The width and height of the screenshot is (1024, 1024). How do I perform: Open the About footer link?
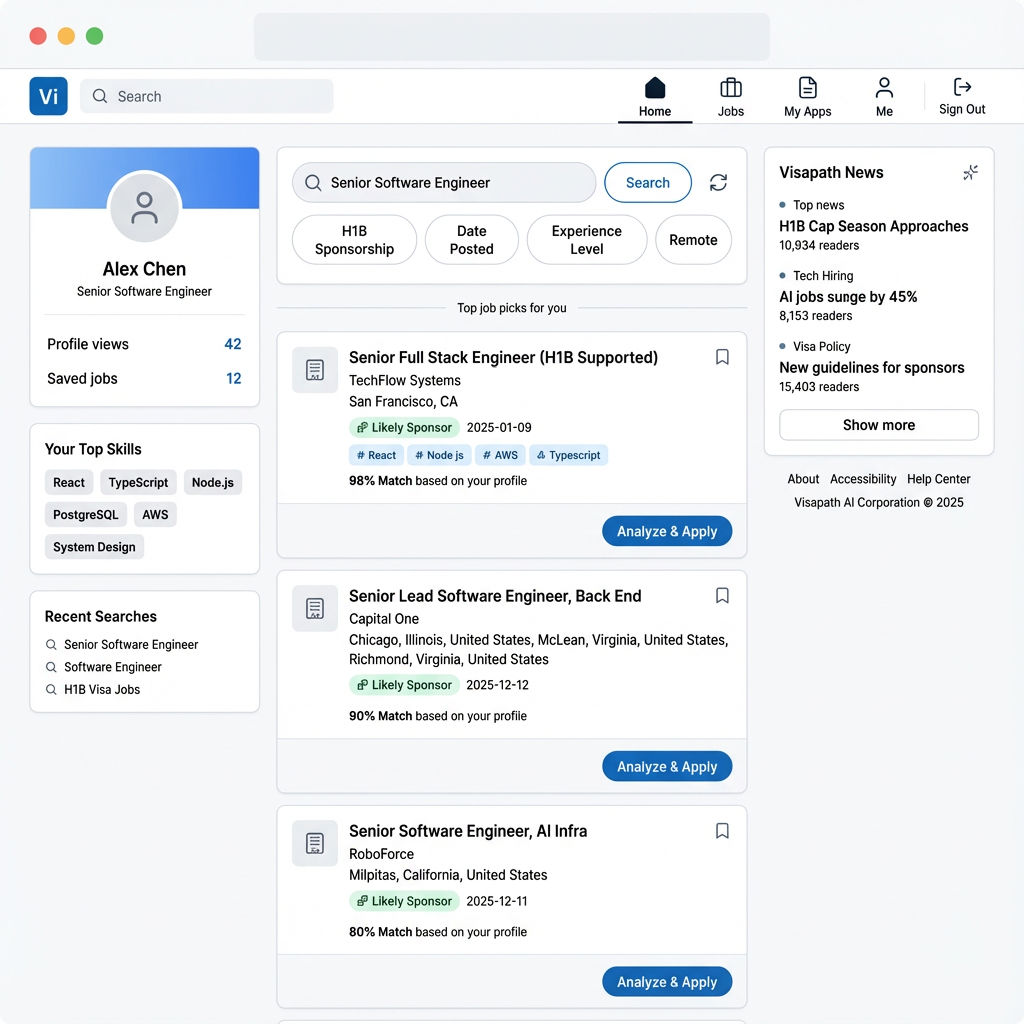tap(803, 479)
